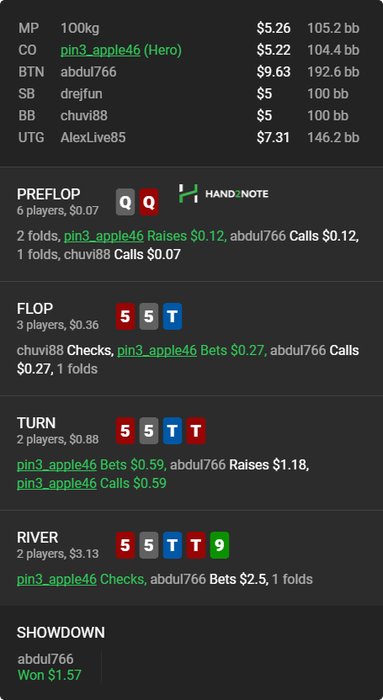Open pin3_apple46 (Hero) player link
383x700 pixels.
click(121, 50)
